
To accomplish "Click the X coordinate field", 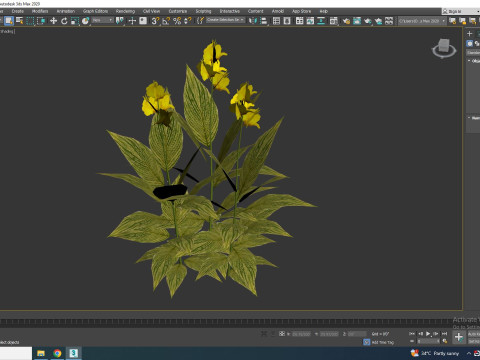I will click(301, 334).
